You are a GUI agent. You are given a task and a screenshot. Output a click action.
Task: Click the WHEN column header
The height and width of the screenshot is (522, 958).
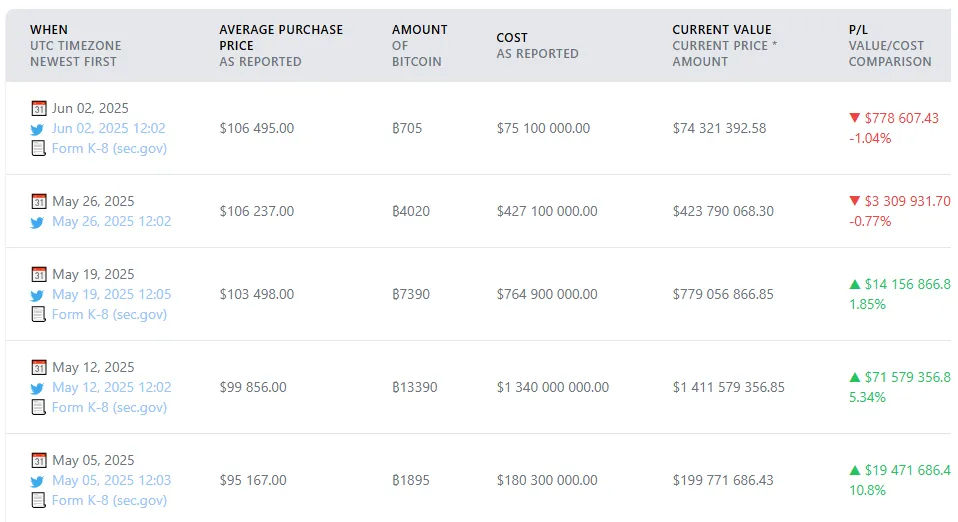pos(49,30)
